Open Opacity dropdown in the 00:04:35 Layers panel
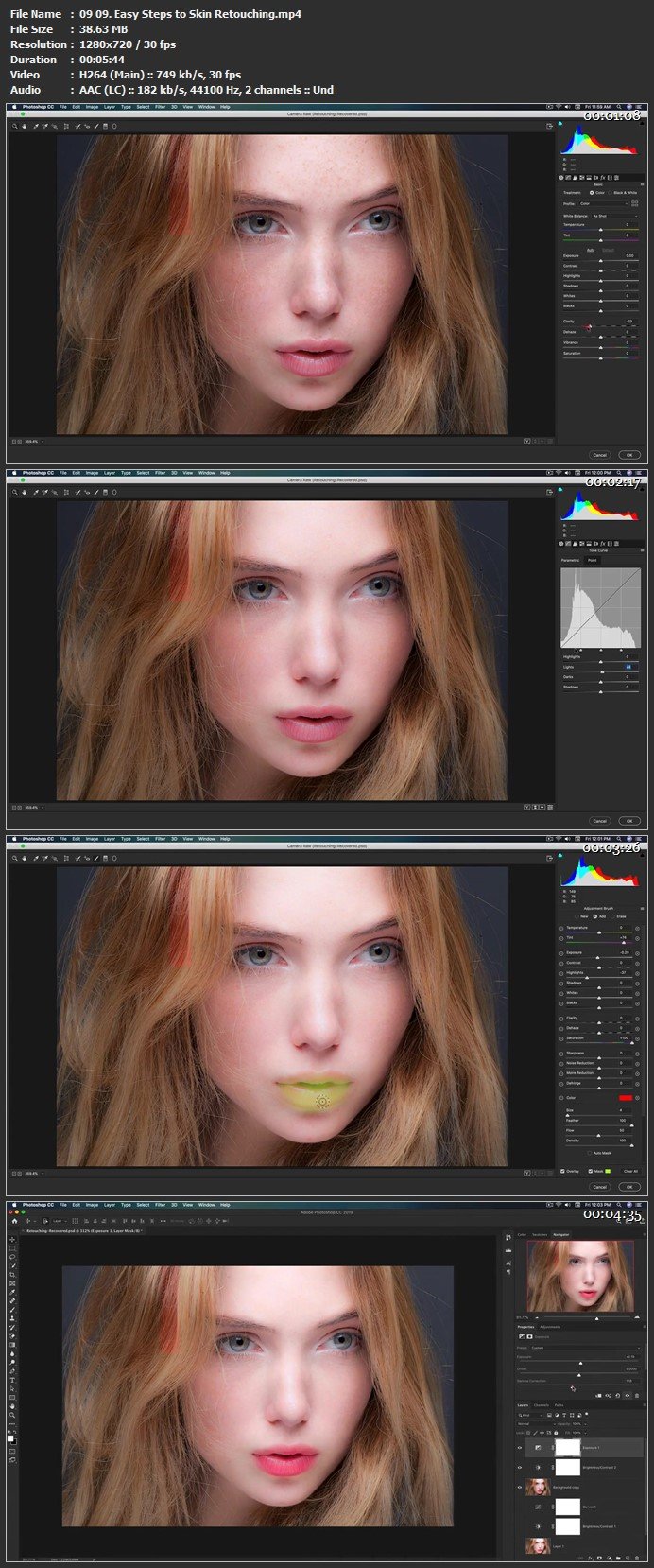Viewport: 654px width, 1568px height. pyautogui.click(x=586, y=1424)
